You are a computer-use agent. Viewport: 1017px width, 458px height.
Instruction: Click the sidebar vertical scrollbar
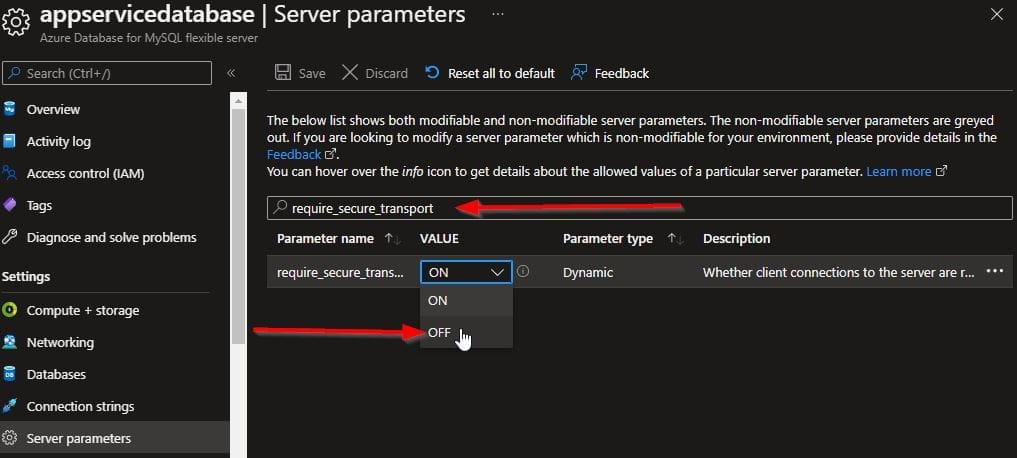click(238, 220)
